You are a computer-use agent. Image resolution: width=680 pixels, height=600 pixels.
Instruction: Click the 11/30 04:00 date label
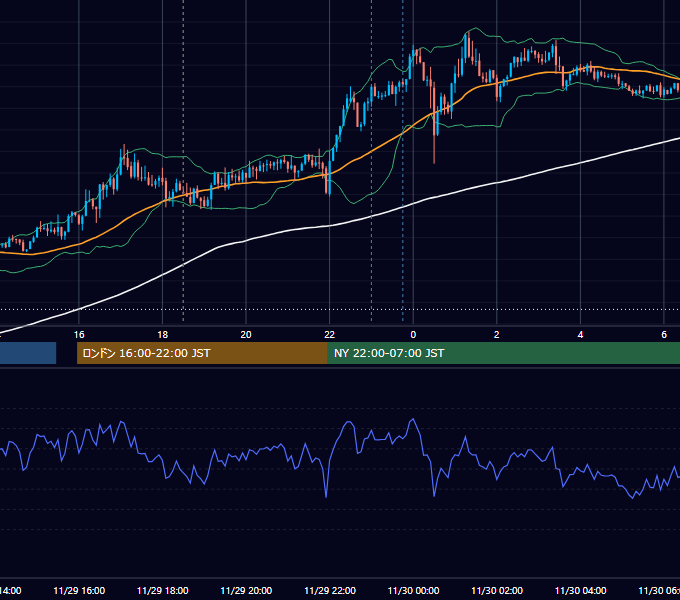pyautogui.click(x=581, y=590)
